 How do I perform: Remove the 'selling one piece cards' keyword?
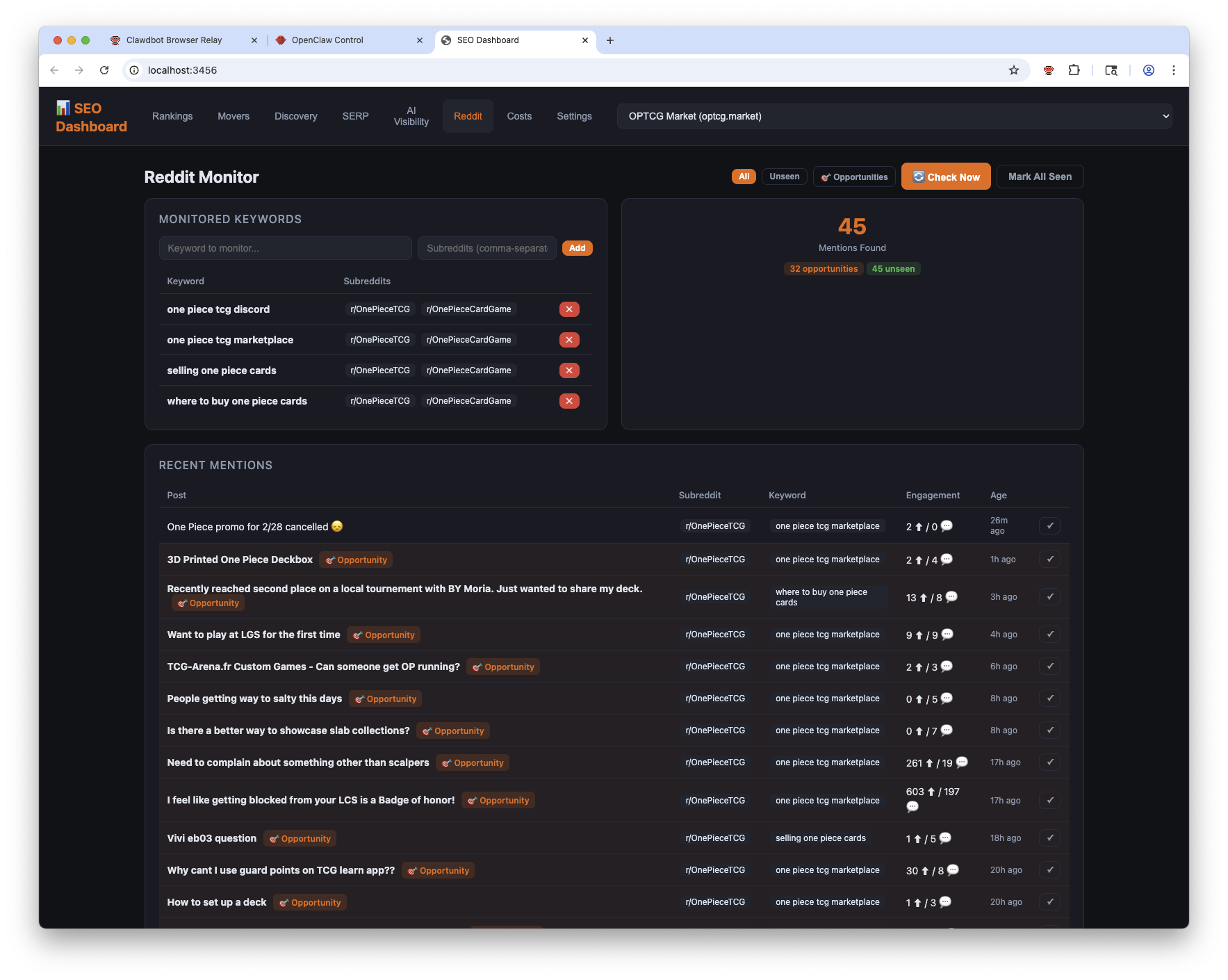569,370
